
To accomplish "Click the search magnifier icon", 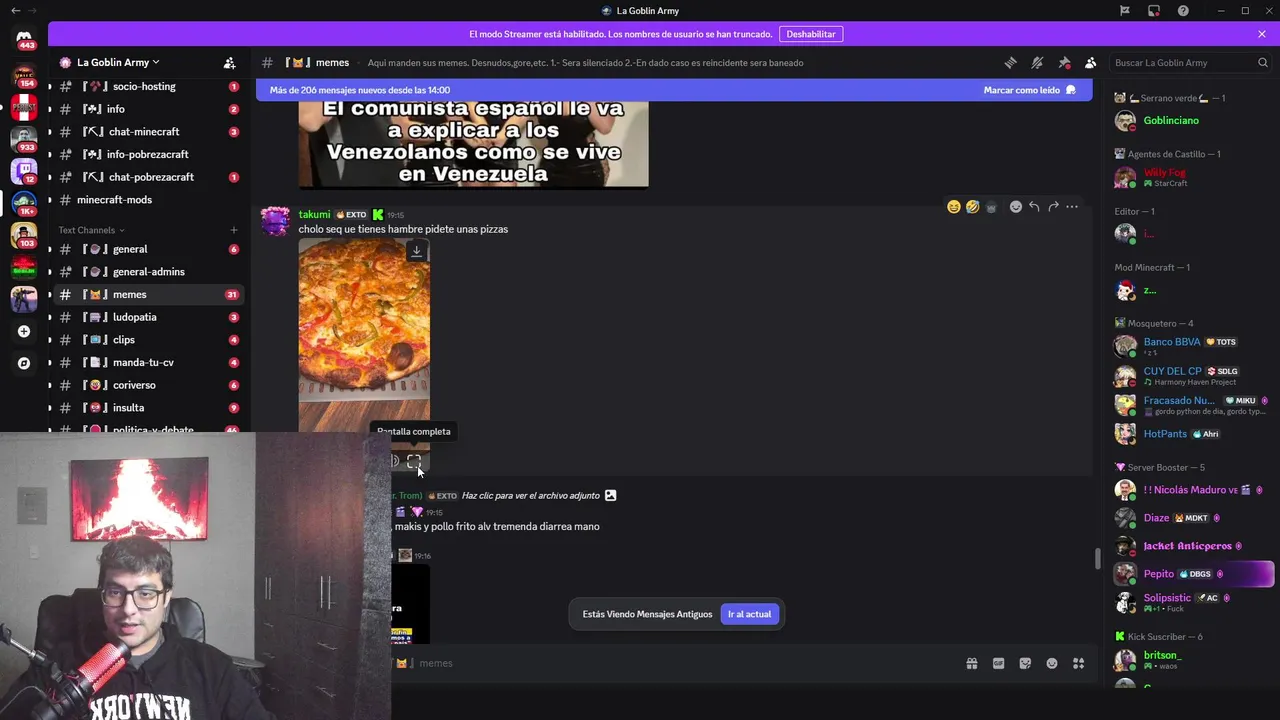I will click(1262, 62).
